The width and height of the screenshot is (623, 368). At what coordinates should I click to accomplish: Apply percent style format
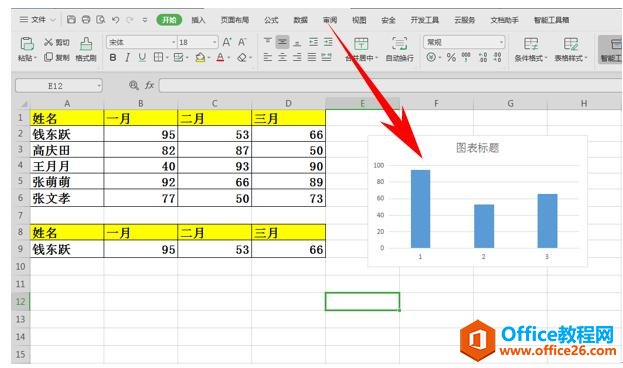click(451, 57)
